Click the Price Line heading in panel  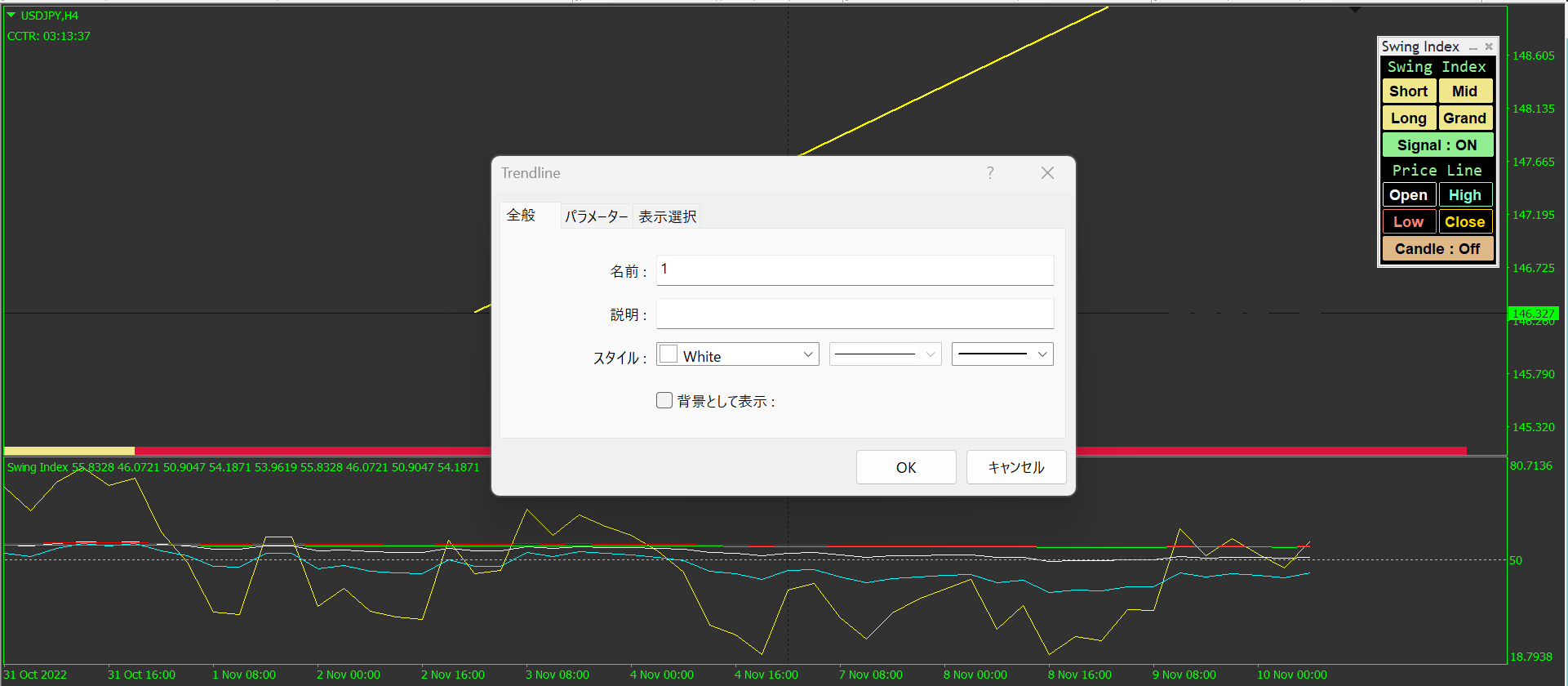coord(1437,170)
